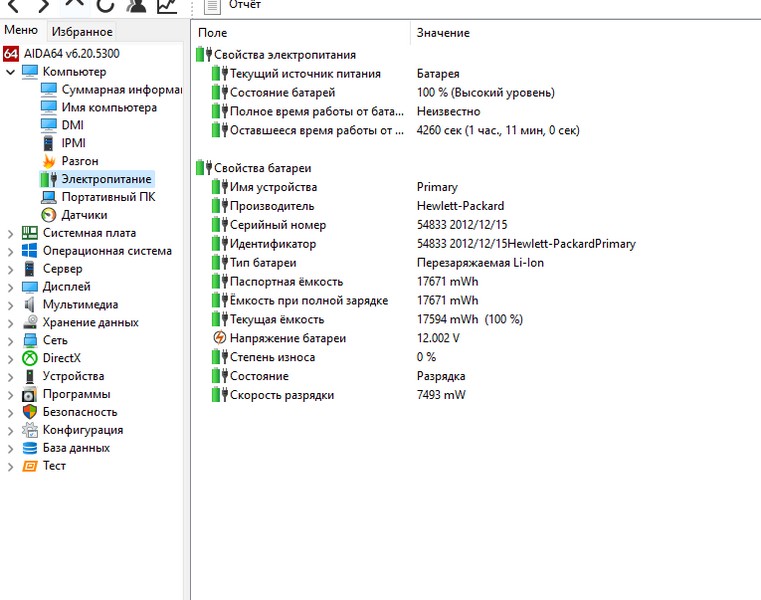Select the Разгон flame icon
Image resolution: width=761 pixels, height=600 pixels.
pos(48,161)
